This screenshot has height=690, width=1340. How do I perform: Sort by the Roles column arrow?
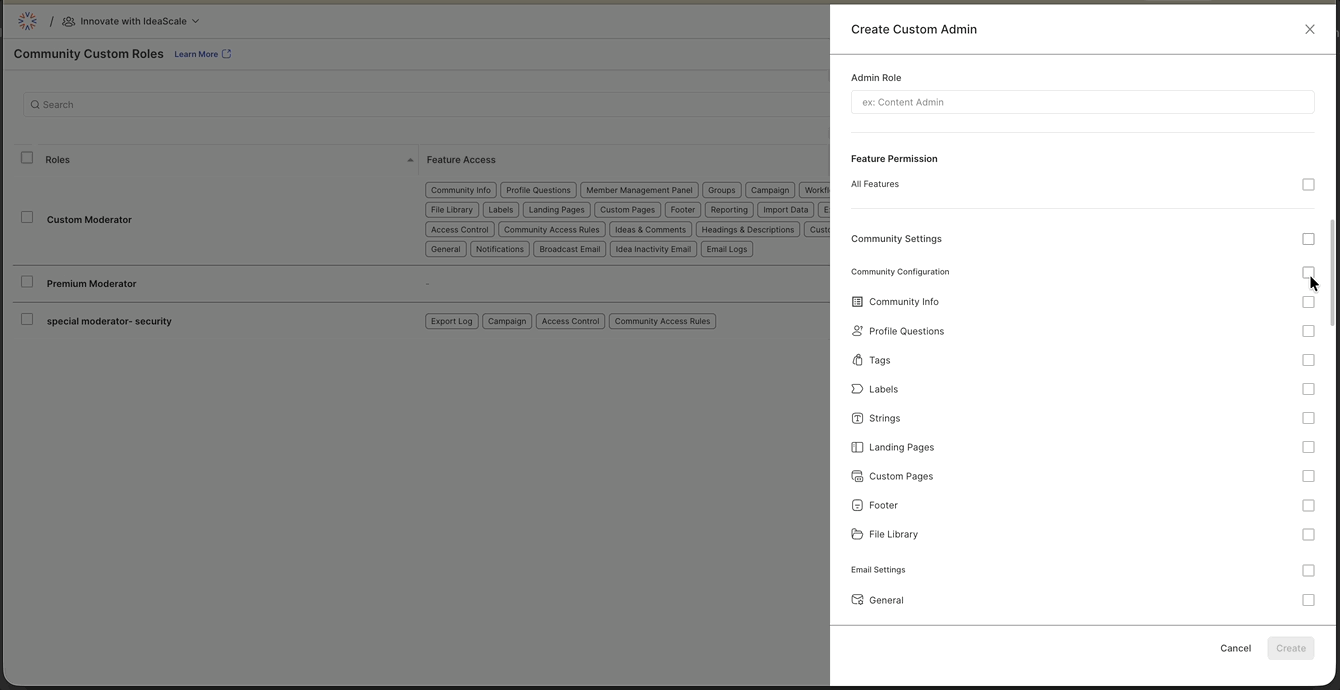410,160
